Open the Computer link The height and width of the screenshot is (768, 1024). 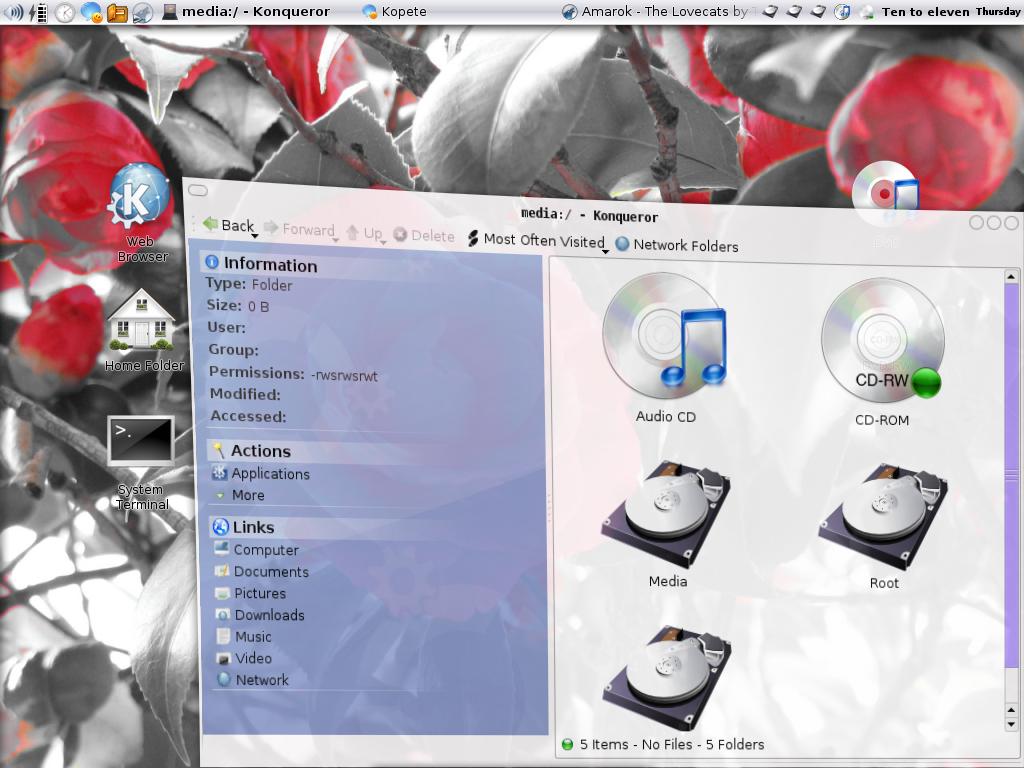click(x=256, y=550)
